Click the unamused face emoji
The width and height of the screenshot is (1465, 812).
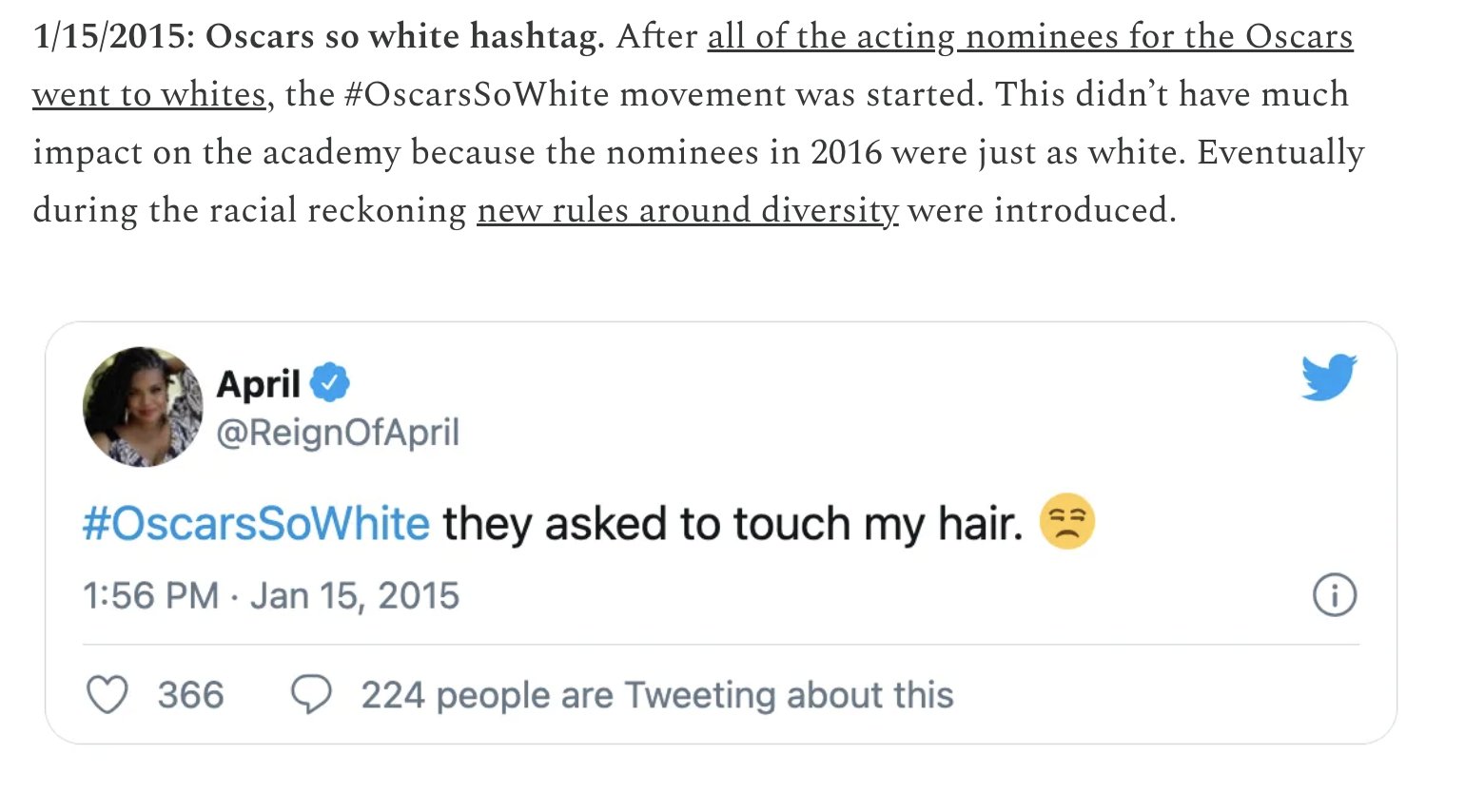1066,522
